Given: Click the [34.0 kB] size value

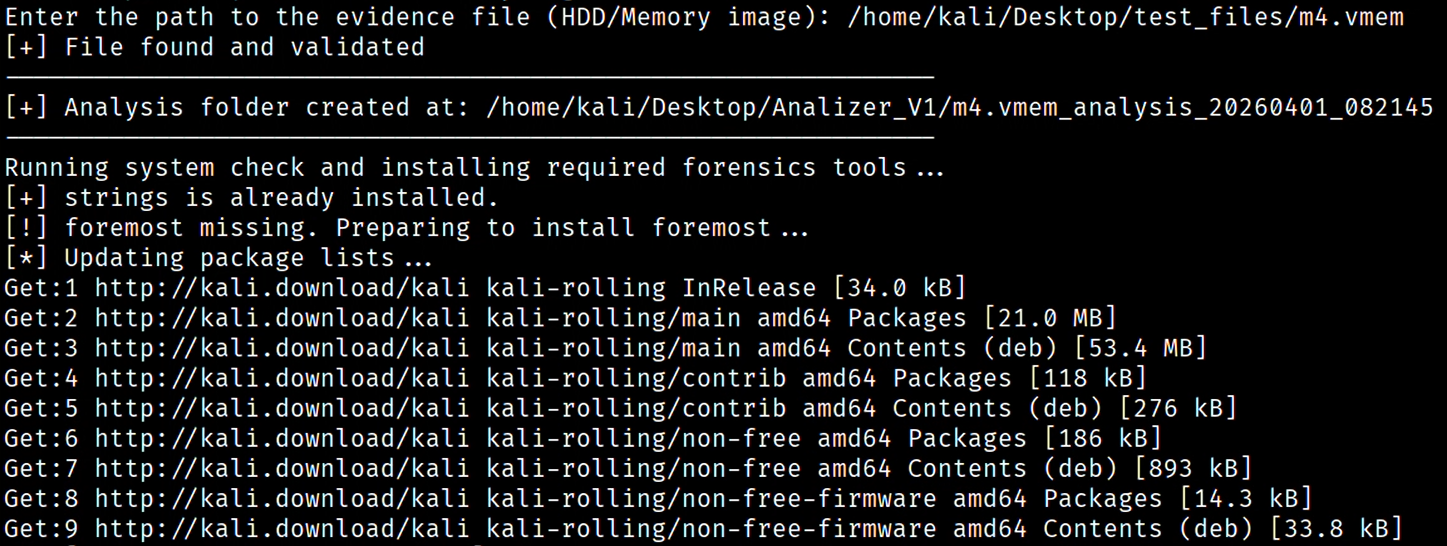Looking at the screenshot, I should (899, 288).
